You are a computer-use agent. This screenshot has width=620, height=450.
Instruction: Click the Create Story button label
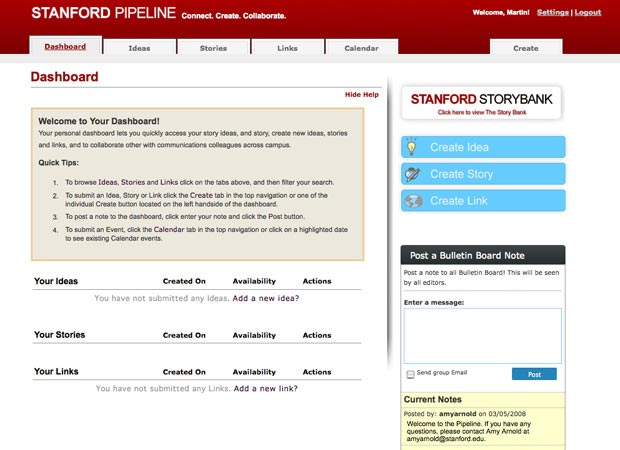tap(461, 174)
